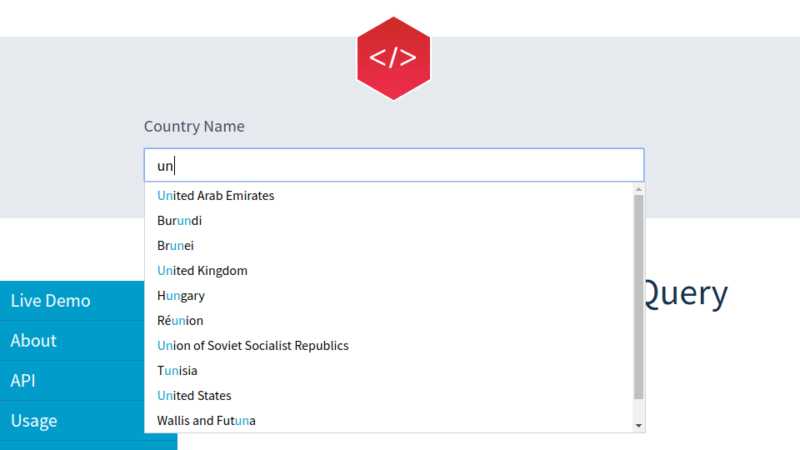Screen dimensions: 800x450
Task: Click the suggestion list scroll-down arrow
Action: pyautogui.click(x=639, y=426)
